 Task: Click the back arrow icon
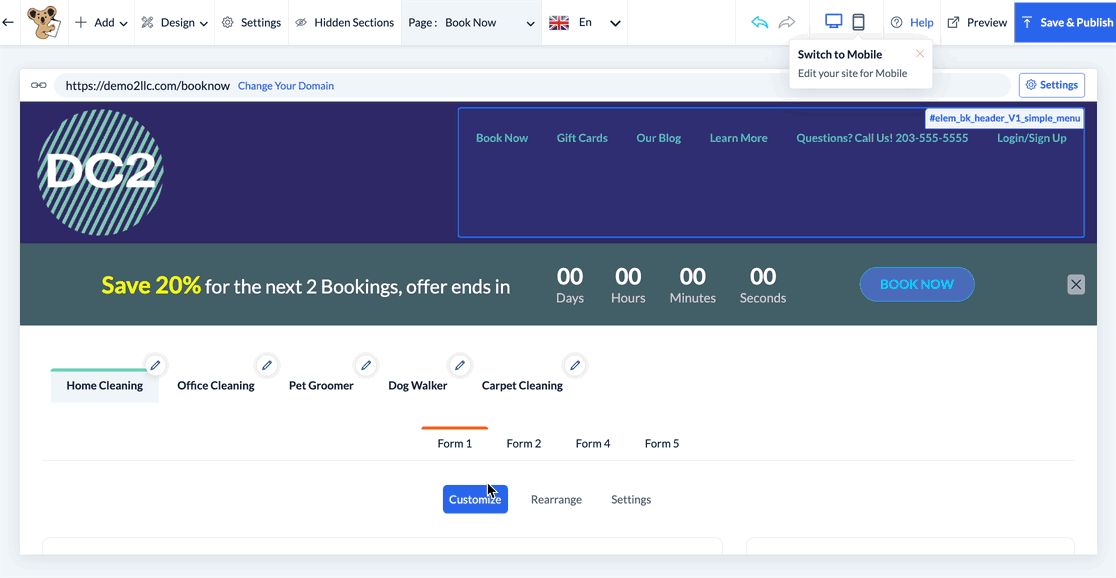pyautogui.click(x=8, y=22)
